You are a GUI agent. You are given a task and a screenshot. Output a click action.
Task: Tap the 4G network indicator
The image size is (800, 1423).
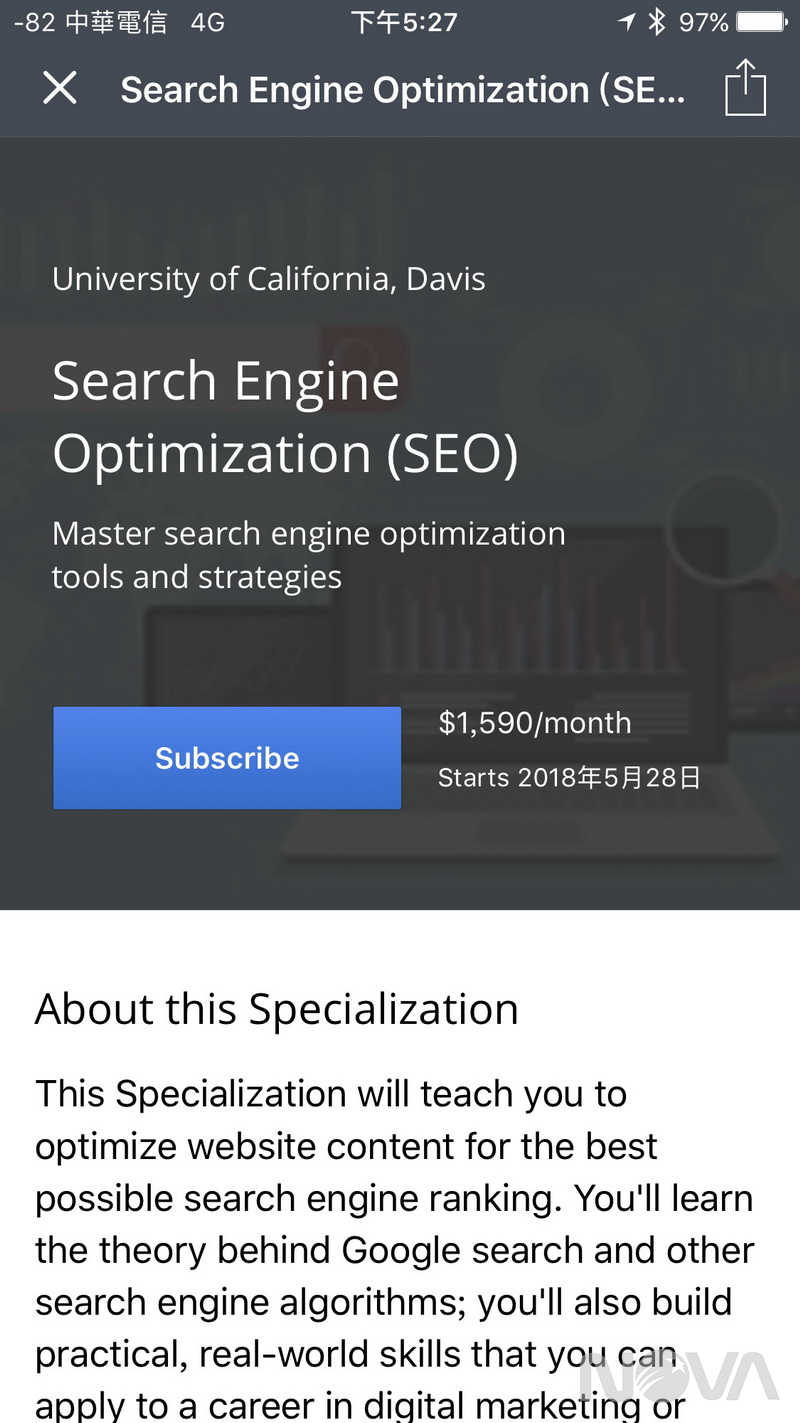click(208, 22)
